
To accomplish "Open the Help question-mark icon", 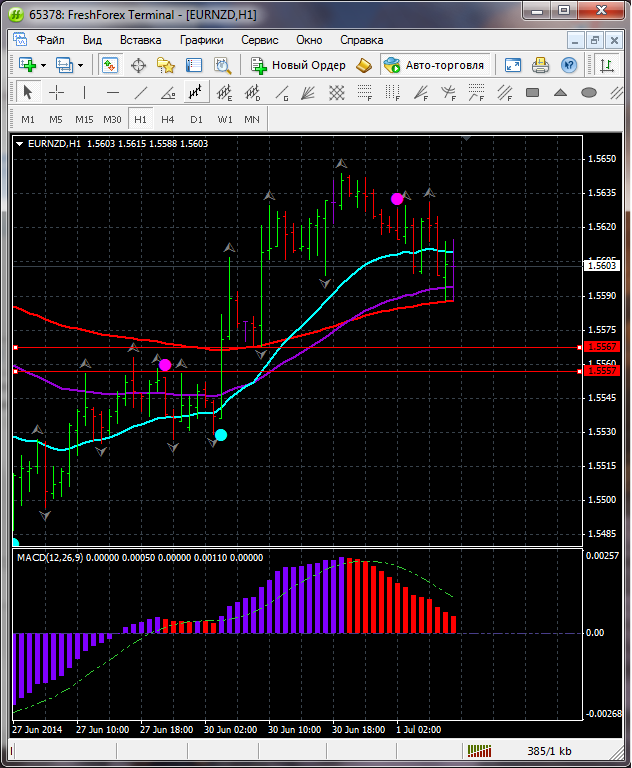I will (x=569, y=65).
